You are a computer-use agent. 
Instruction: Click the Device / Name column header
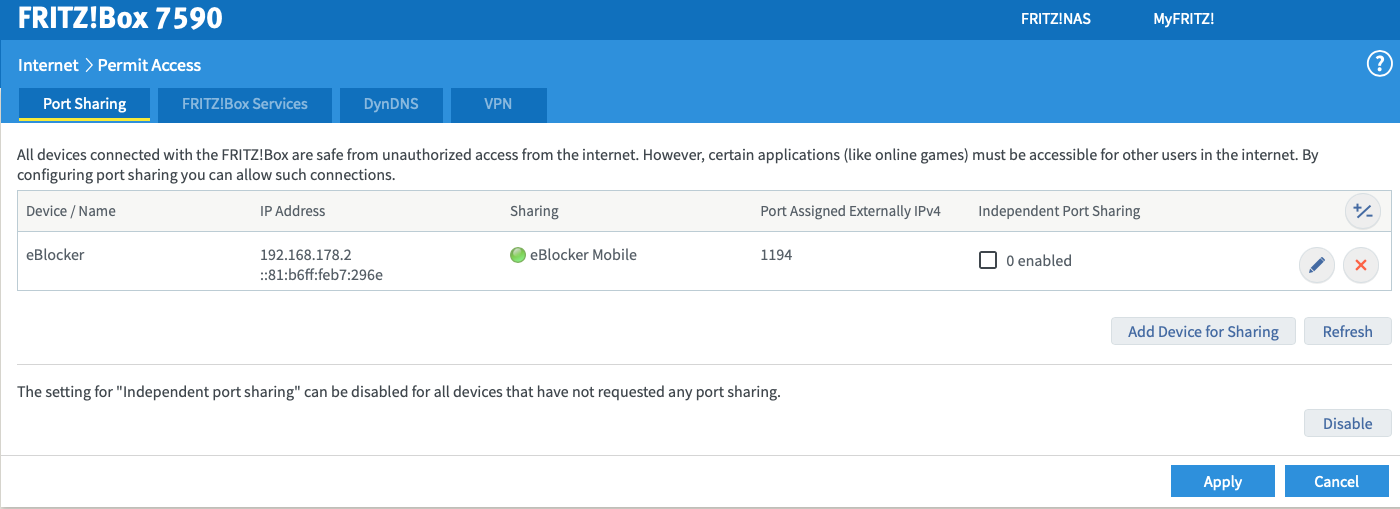(71, 211)
